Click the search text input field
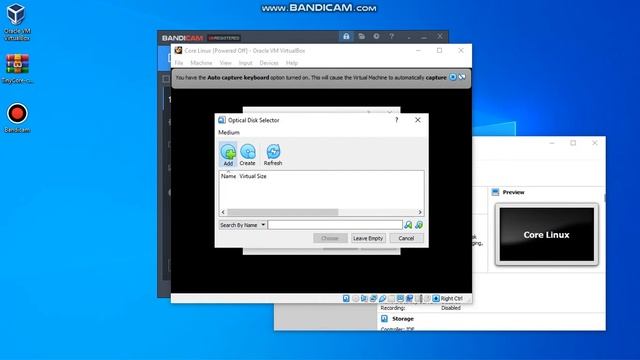Image resolution: width=640 pixels, height=360 pixels. click(x=335, y=225)
